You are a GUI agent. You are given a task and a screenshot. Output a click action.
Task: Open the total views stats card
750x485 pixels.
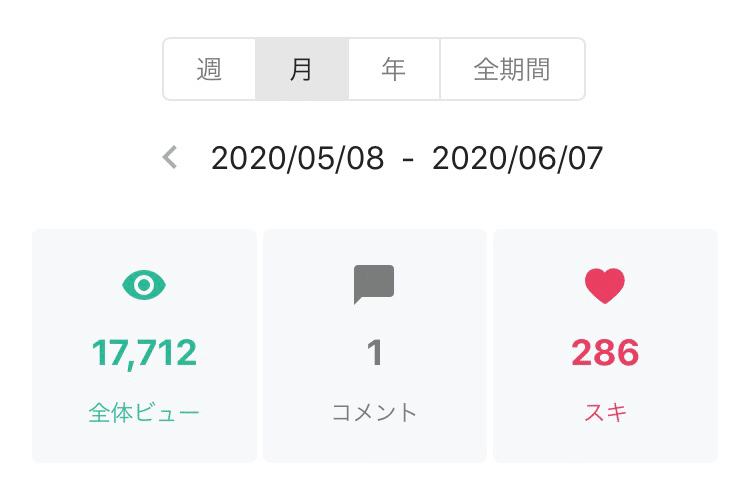coord(144,440)
